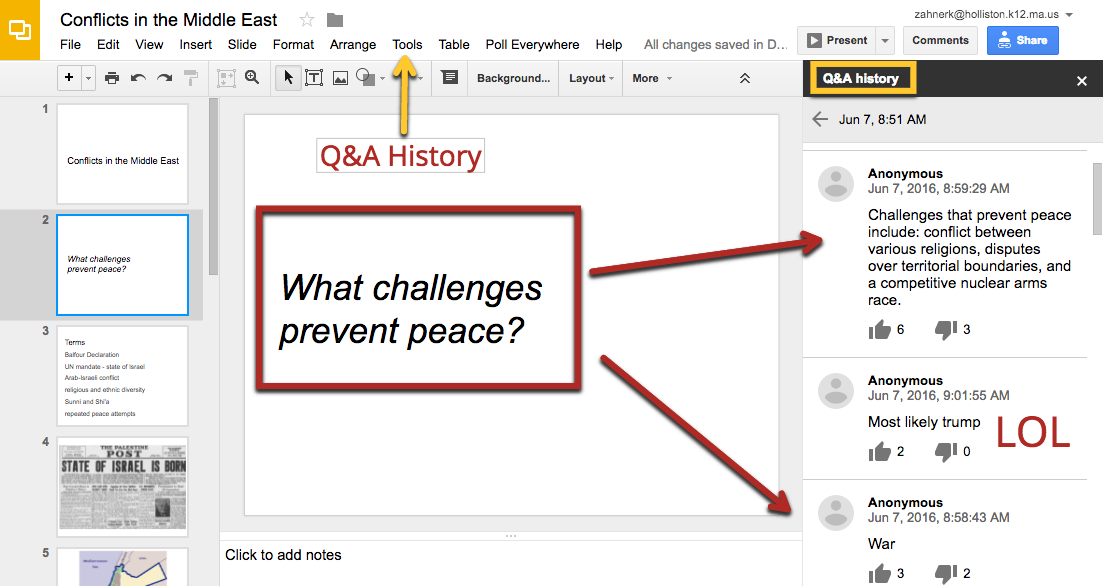The image size is (1103, 586).
Task: Activate the paint format roller
Action: click(x=191, y=77)
